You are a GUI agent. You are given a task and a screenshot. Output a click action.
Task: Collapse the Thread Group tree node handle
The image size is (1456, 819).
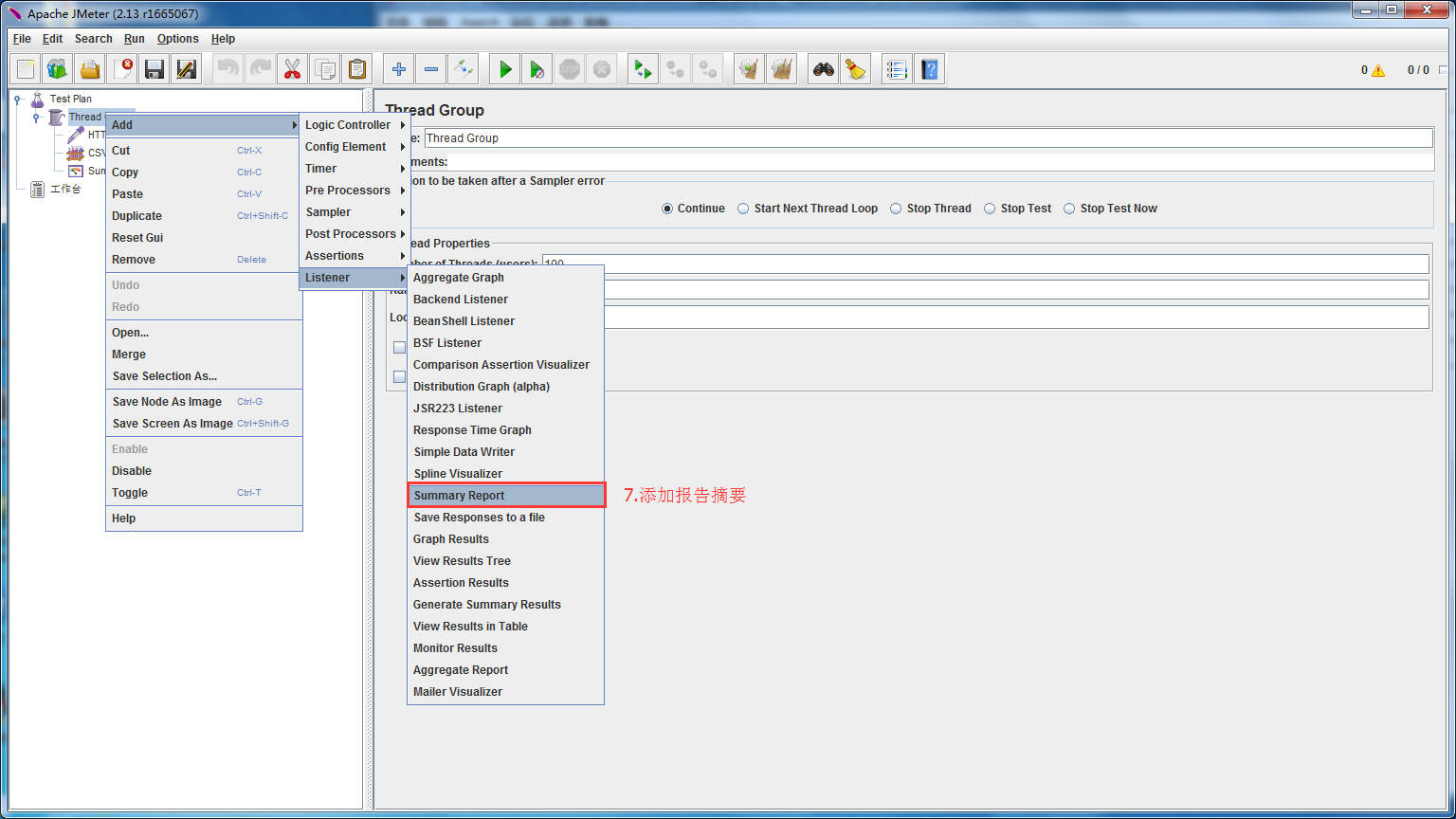click(36, 117)
